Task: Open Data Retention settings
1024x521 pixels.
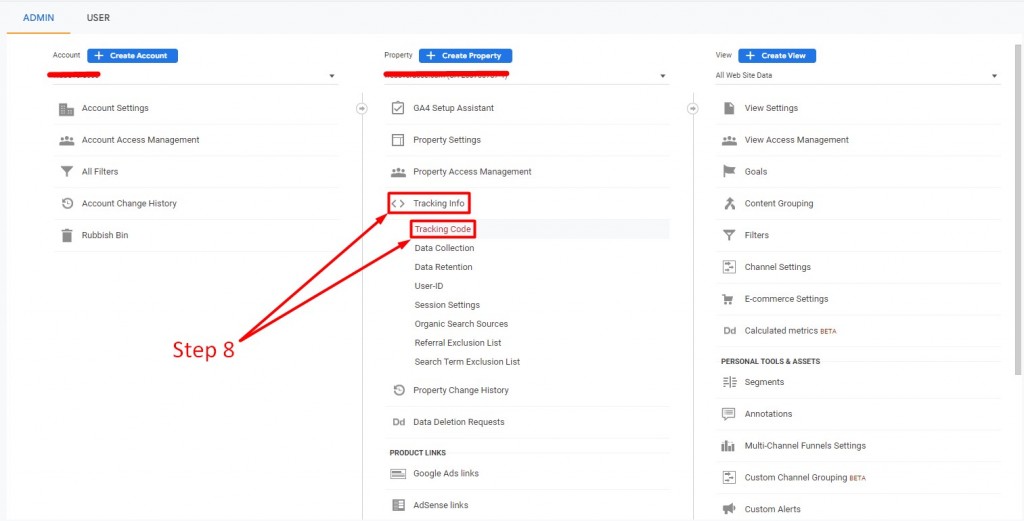Action: (443, 267)
